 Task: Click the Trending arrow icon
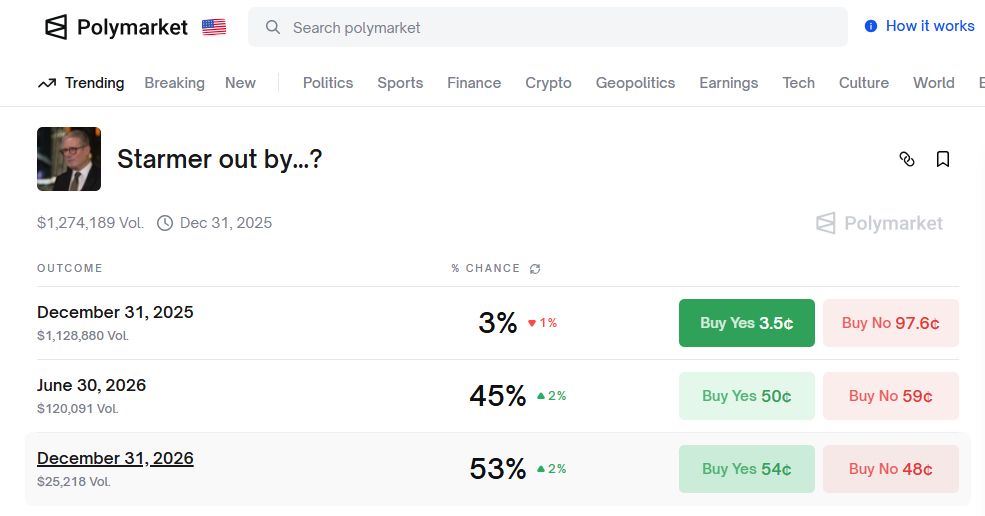click(x=47, y=83)
